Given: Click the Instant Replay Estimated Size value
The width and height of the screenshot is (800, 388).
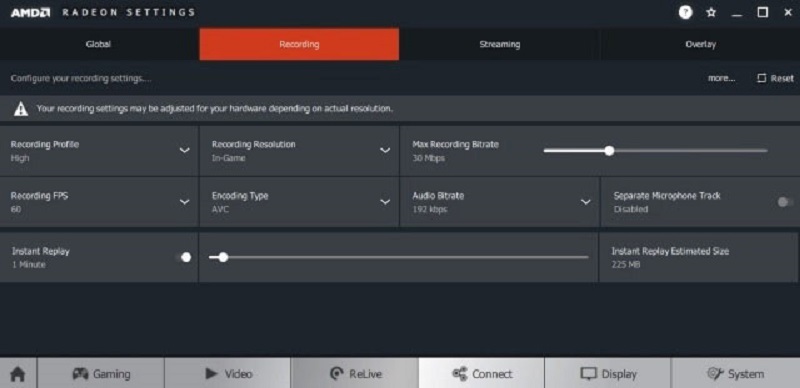Looking at the screenshot, I should point(626,265).
